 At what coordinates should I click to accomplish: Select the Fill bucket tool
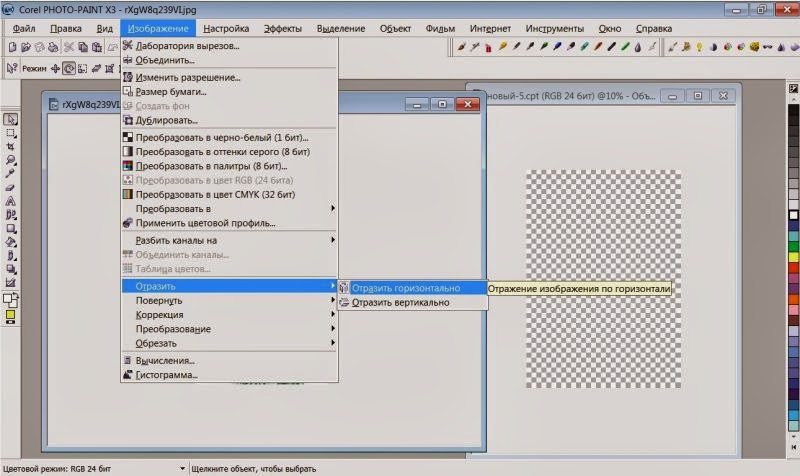coord(11,242)
